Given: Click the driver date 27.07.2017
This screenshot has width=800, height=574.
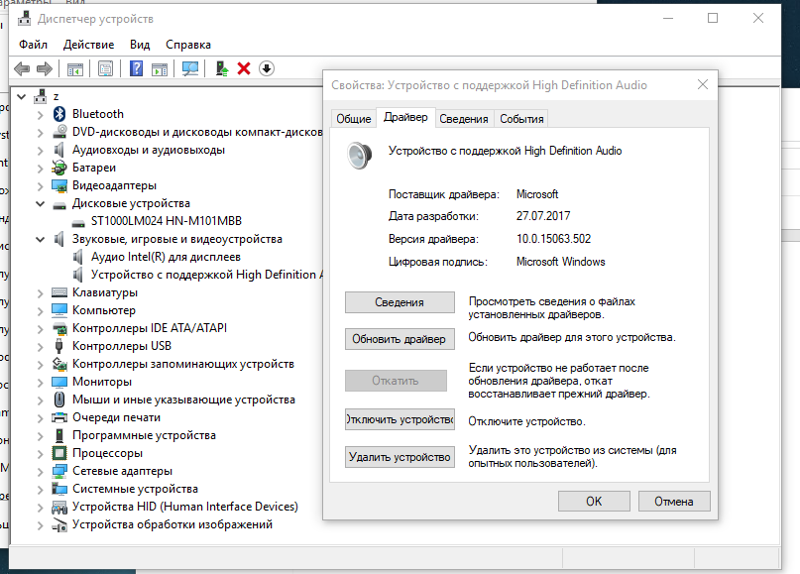Looking at the screenshot, I should pos(543,216).
